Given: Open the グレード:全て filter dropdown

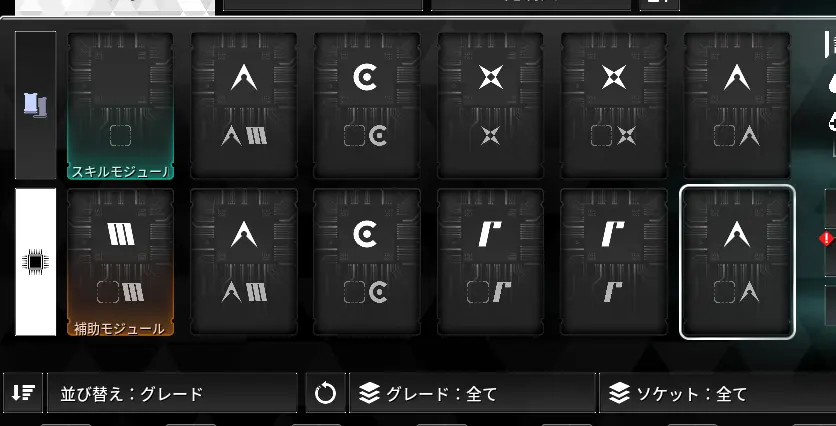Looking at the screenshot, I should [x=472, y=393].
